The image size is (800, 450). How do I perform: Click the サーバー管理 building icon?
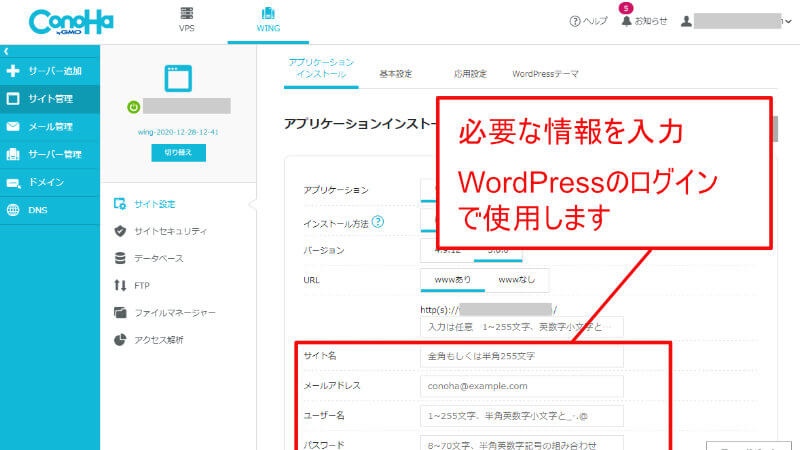pos(13,154)
